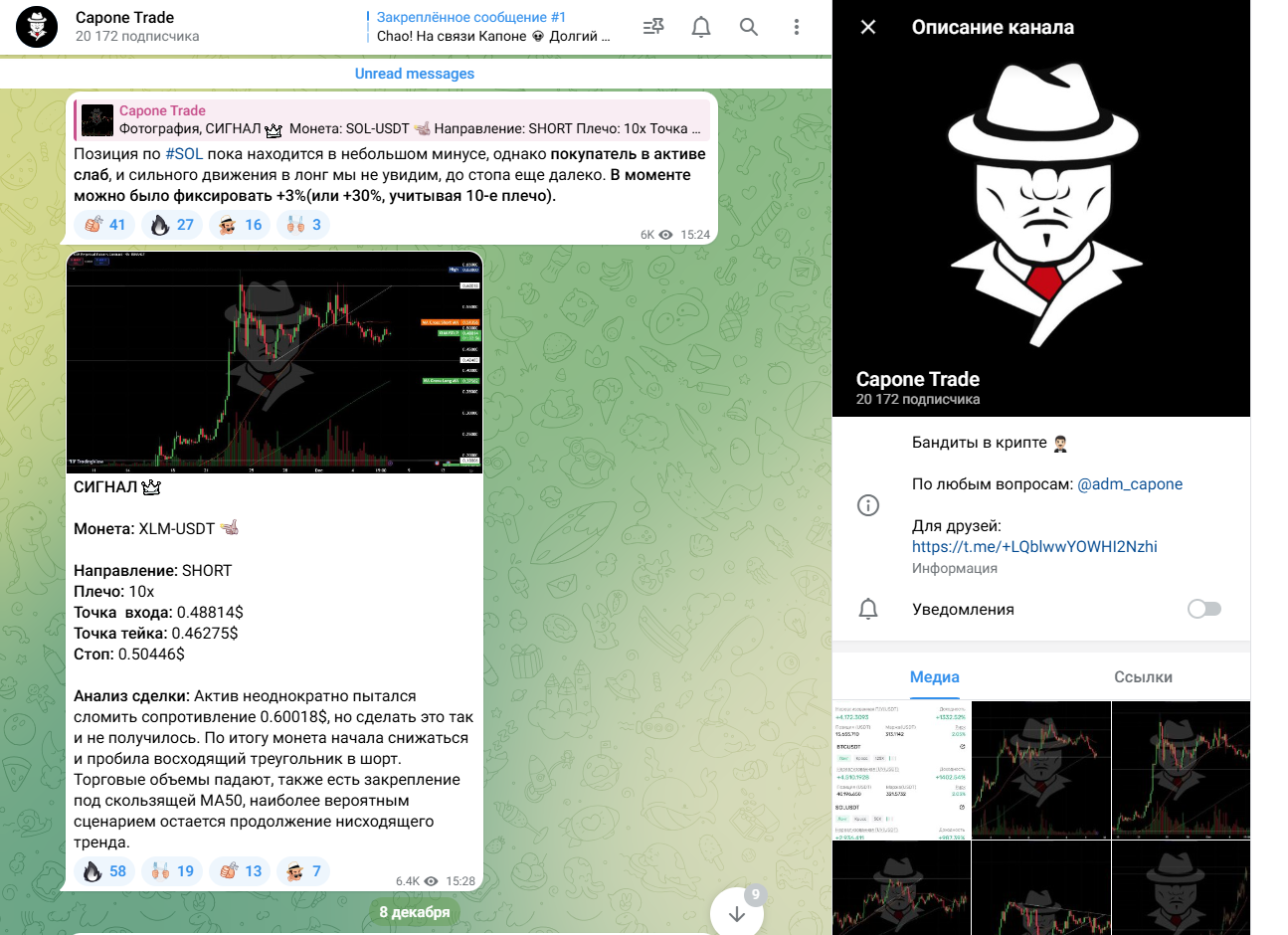1288x935 pixels.
Task: Open search in the Capone Trade chat
Action: coord(749,27)
